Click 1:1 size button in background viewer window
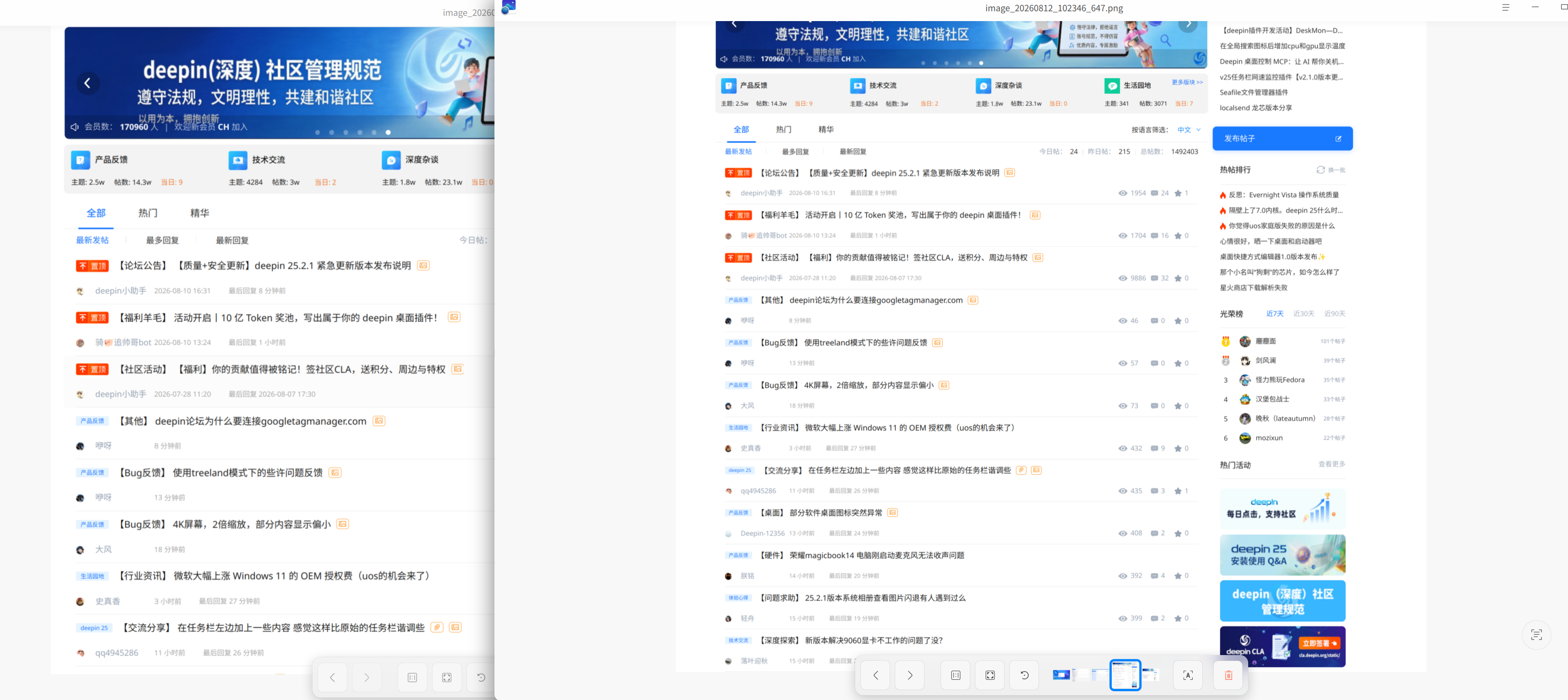The width and height of the screenshot is (1568, 700). click(412, 678)
